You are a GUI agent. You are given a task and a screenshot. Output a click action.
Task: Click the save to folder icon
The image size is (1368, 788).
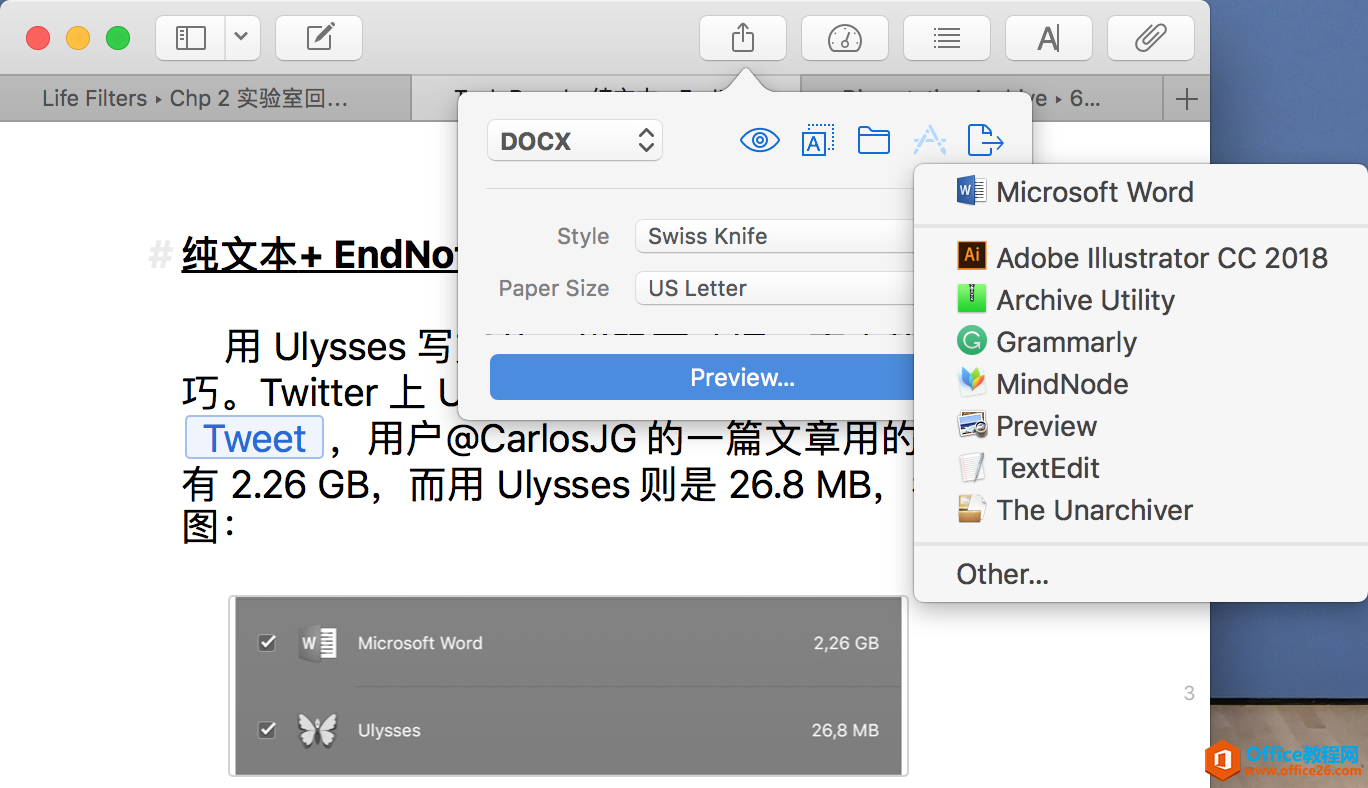(874, 141)
